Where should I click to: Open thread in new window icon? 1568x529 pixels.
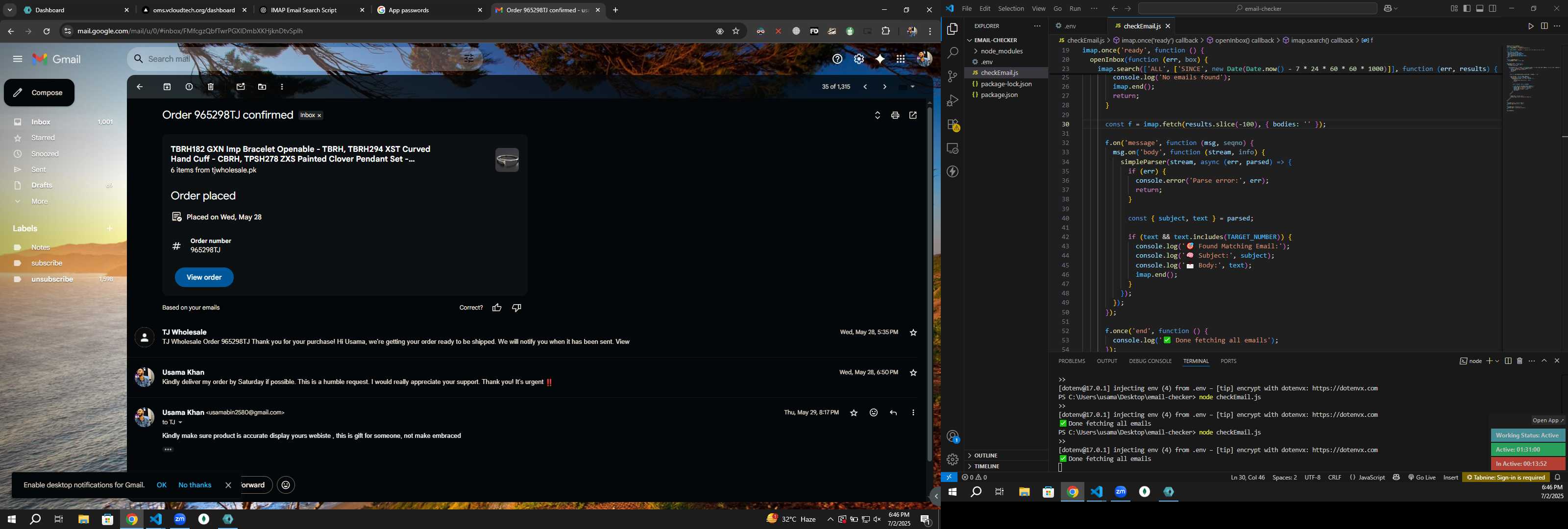point(913,116)
